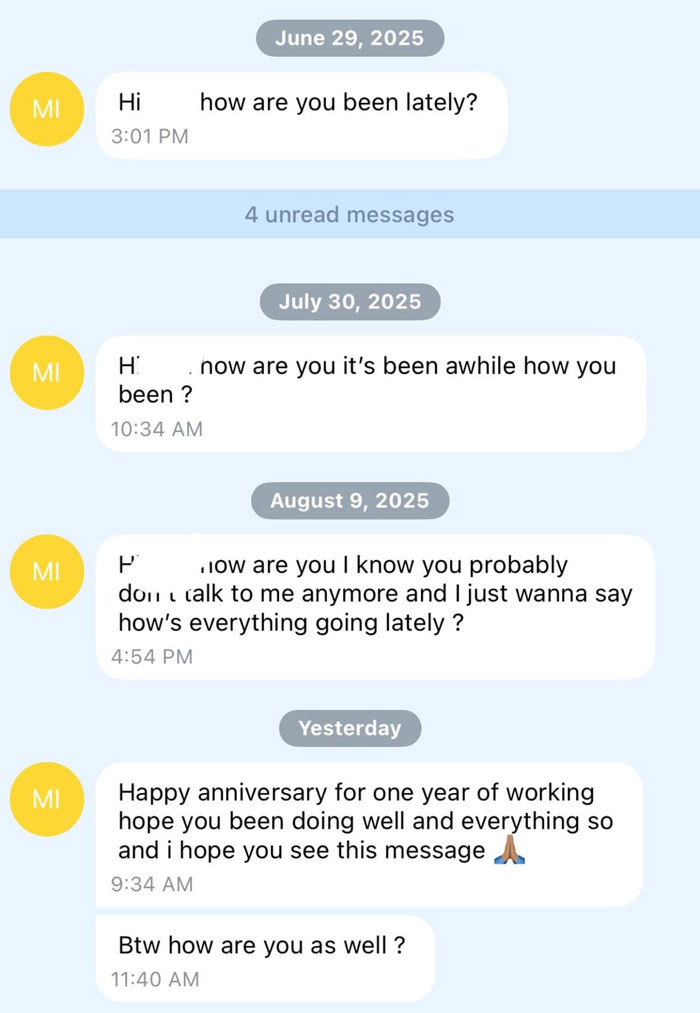
Task: Open the MI contact avatar next to first message
Action: pos(46,110)
